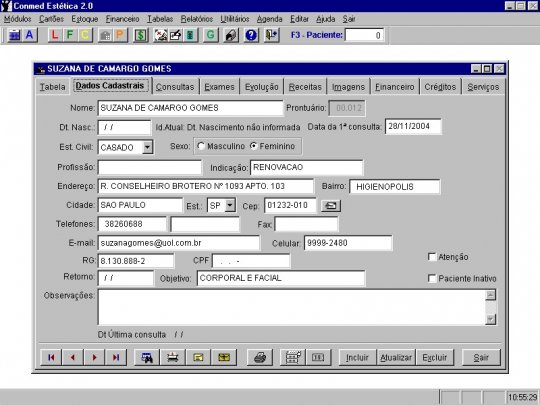Click the green F toolbar icon

coord(70,35)
